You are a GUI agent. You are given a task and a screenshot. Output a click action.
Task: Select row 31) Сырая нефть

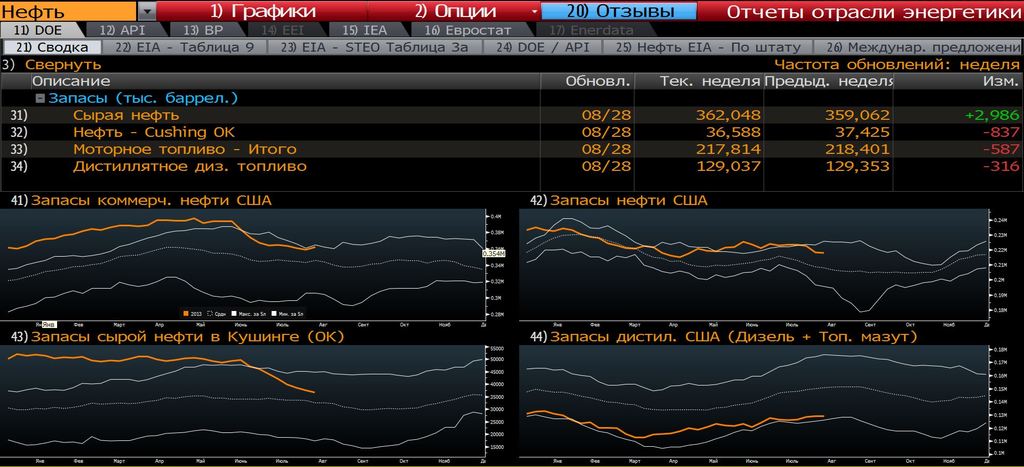tap(511, 115)
